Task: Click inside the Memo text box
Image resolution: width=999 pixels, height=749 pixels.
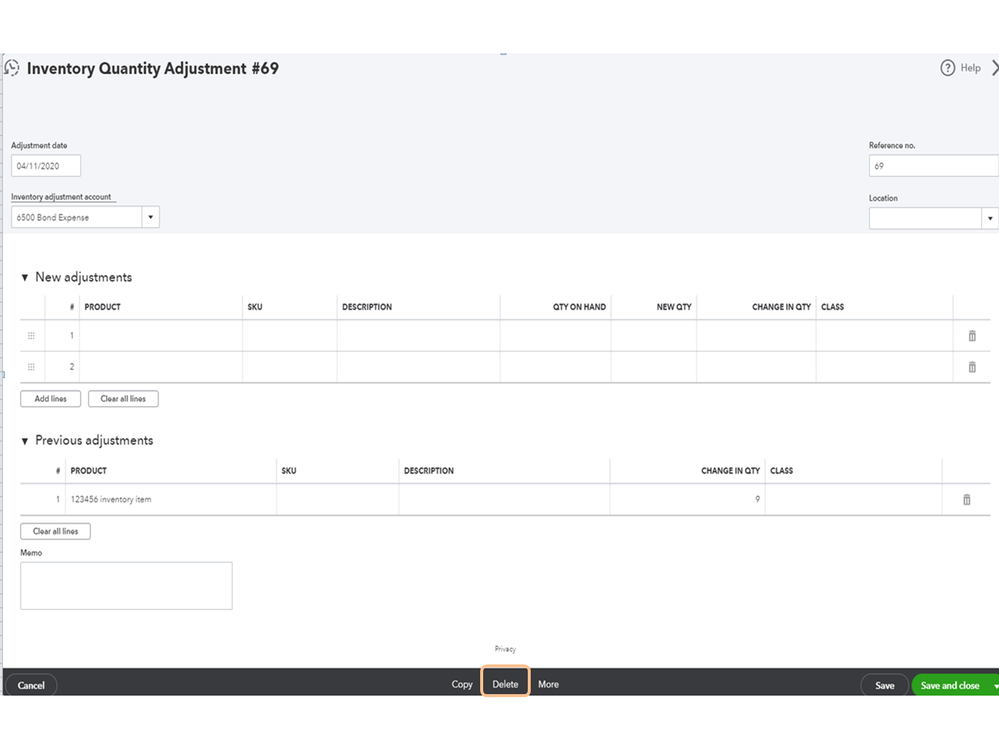Action: (x=126, y=585)
